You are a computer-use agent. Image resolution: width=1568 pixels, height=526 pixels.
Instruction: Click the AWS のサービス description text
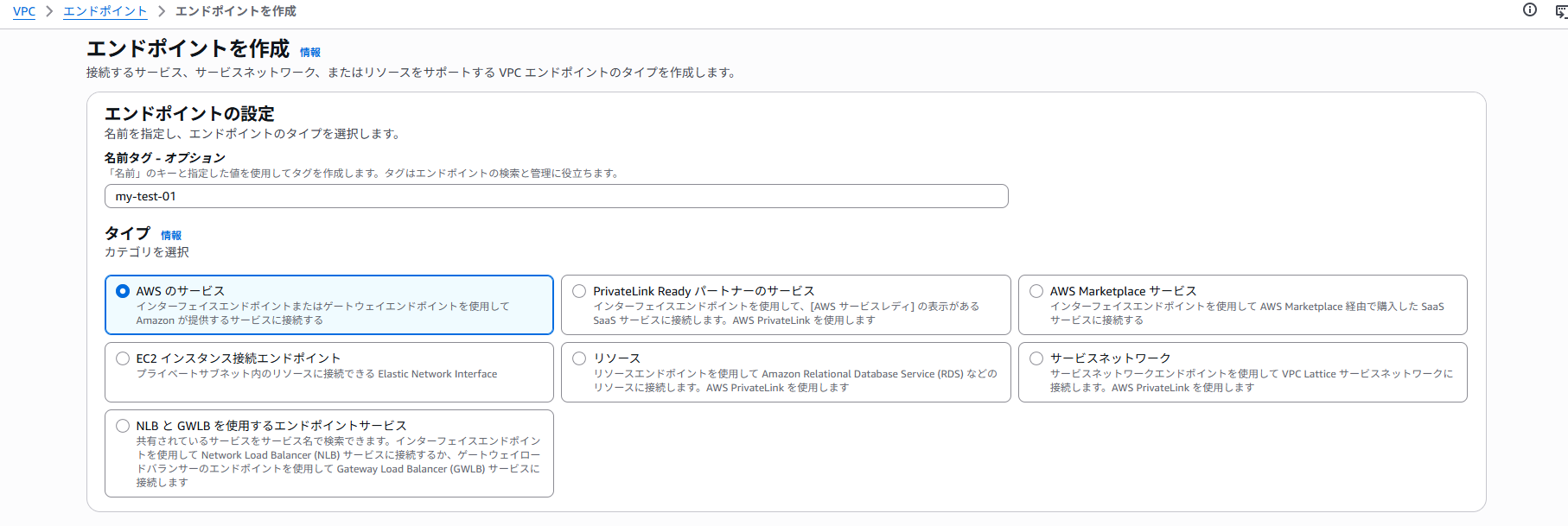point(322,314)
